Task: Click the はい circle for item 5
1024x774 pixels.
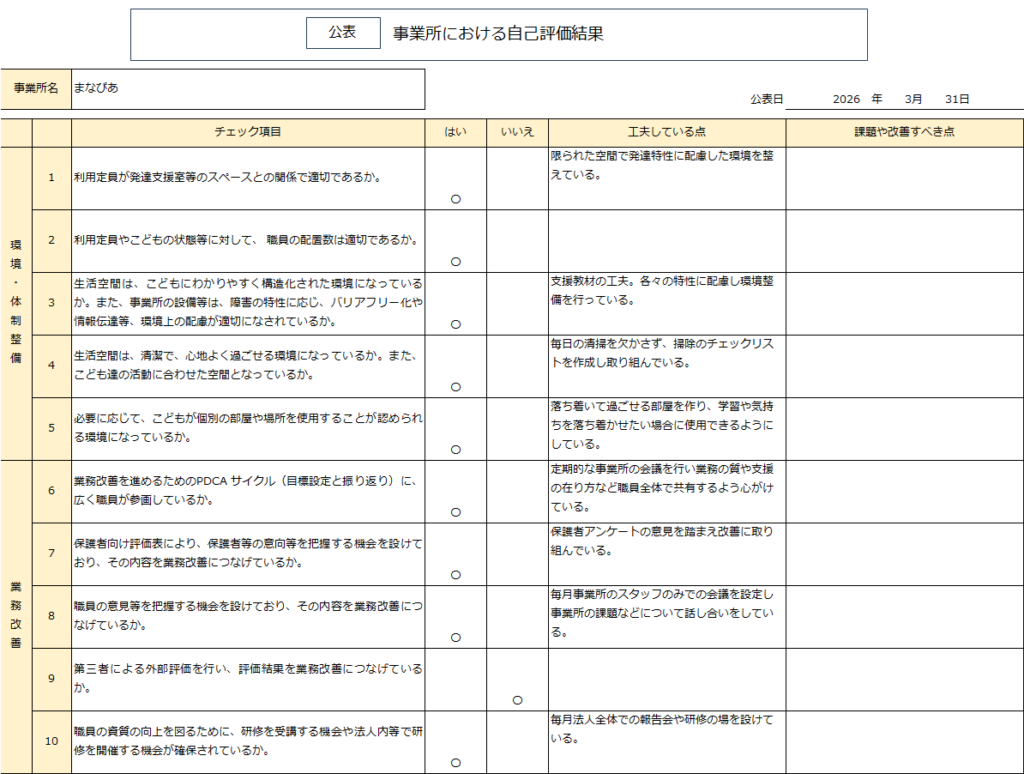Action: [455, 450]
